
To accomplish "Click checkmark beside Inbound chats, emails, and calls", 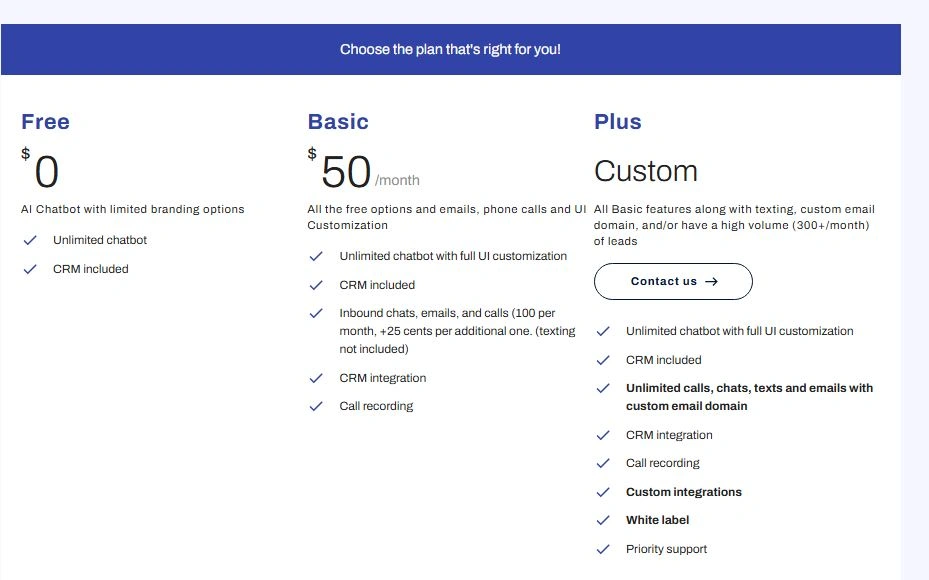I will click(x=316, y=313).
